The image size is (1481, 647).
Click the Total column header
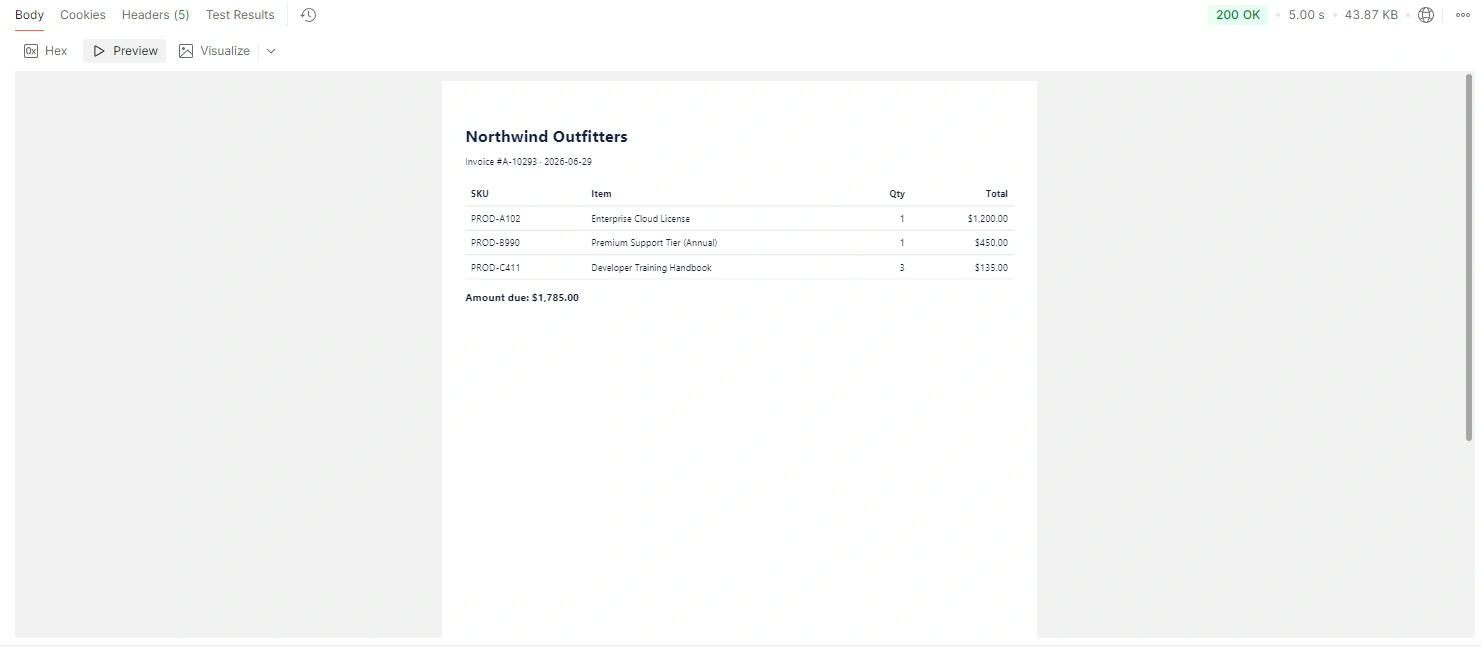point(996,194)
